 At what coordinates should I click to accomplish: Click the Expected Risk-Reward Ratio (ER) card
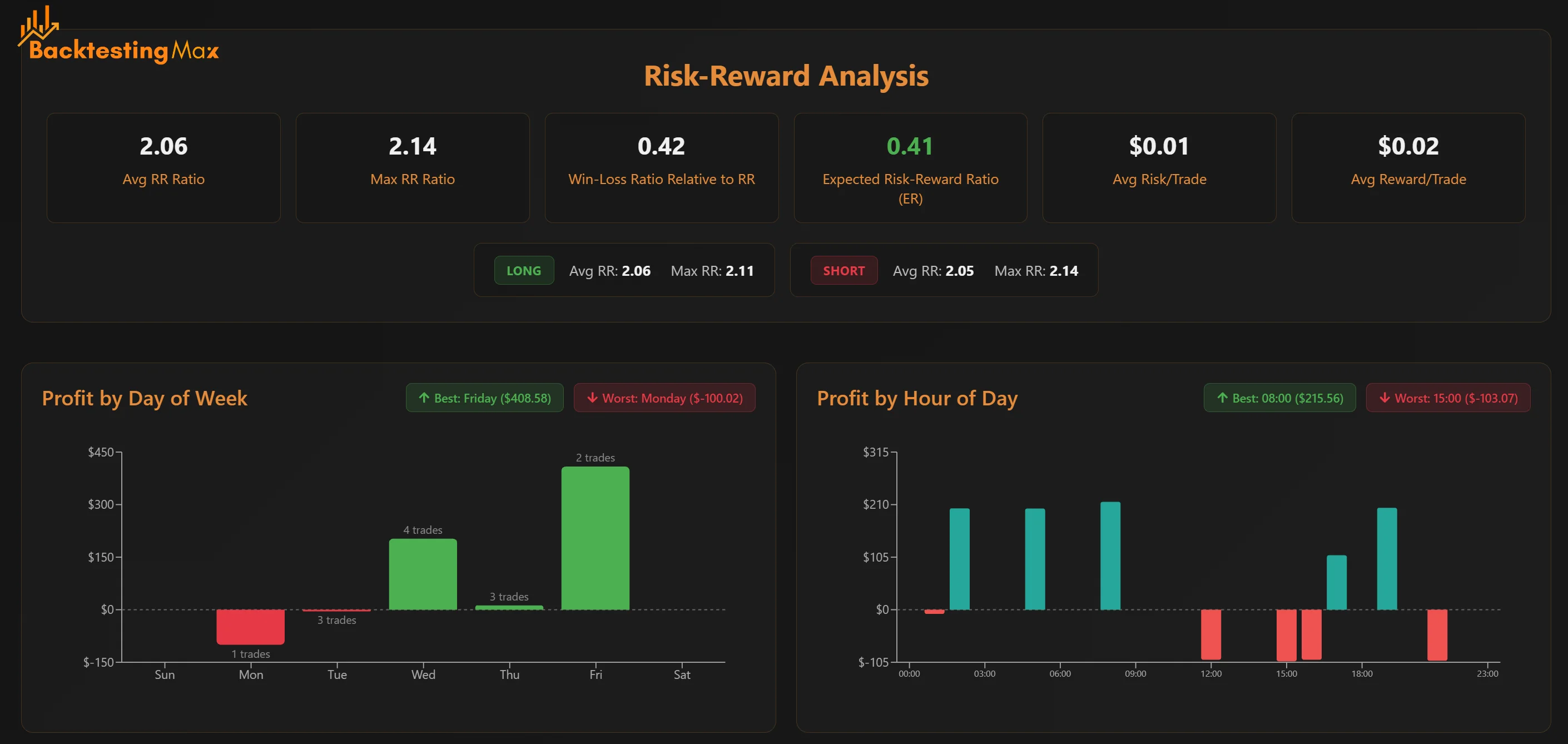(x=911, y=167)
